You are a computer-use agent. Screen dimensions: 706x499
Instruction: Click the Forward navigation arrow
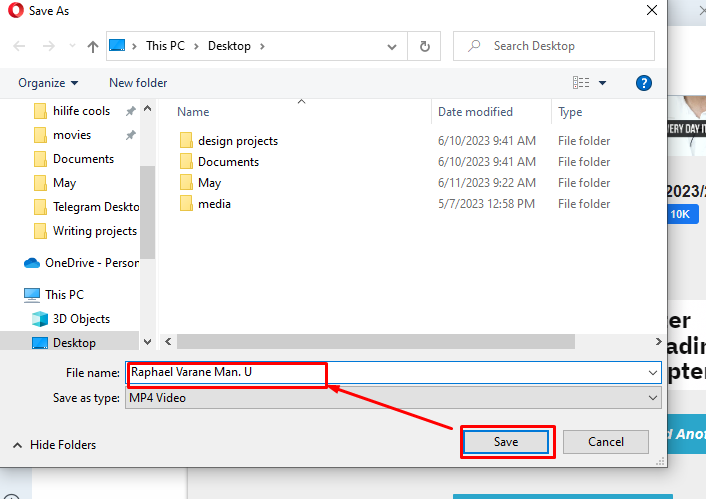pyautogui.click(x=49, y=46)
